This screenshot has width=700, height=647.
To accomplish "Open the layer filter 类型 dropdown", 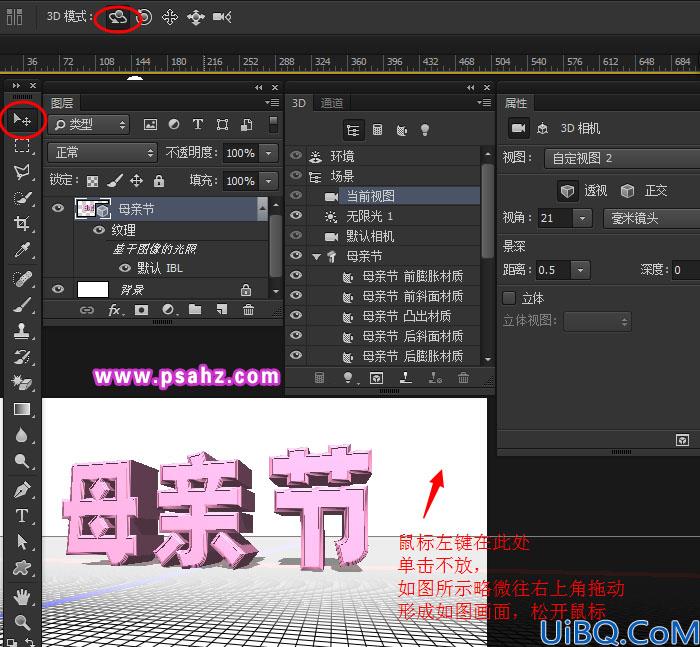I will tap(88, 125).
